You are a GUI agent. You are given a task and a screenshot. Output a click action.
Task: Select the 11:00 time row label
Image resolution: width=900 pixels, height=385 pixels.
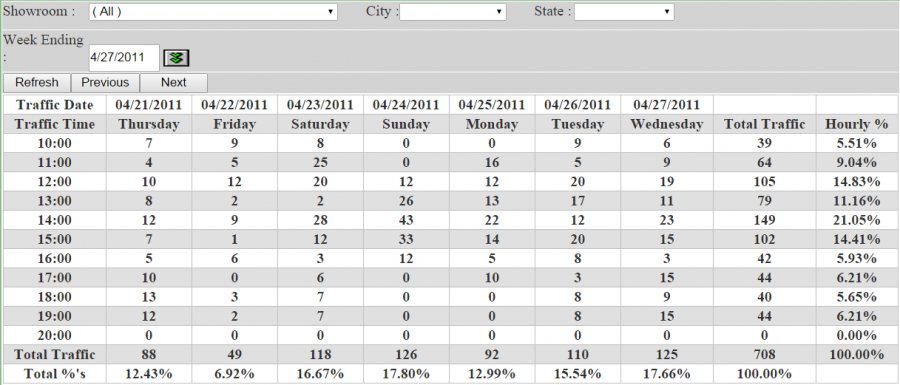[55, 162]
